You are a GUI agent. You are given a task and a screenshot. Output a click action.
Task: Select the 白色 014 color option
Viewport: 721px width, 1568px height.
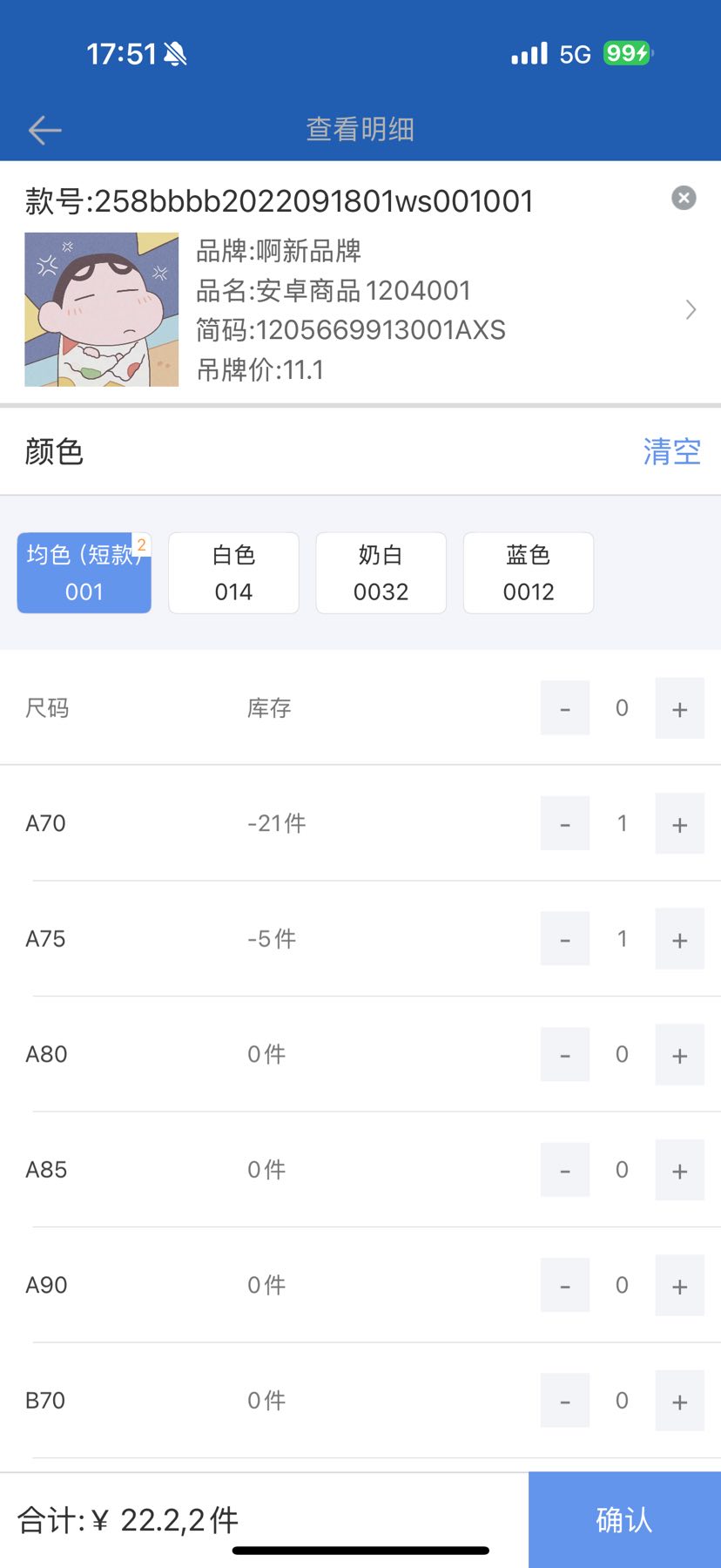(x=233, y=573)
